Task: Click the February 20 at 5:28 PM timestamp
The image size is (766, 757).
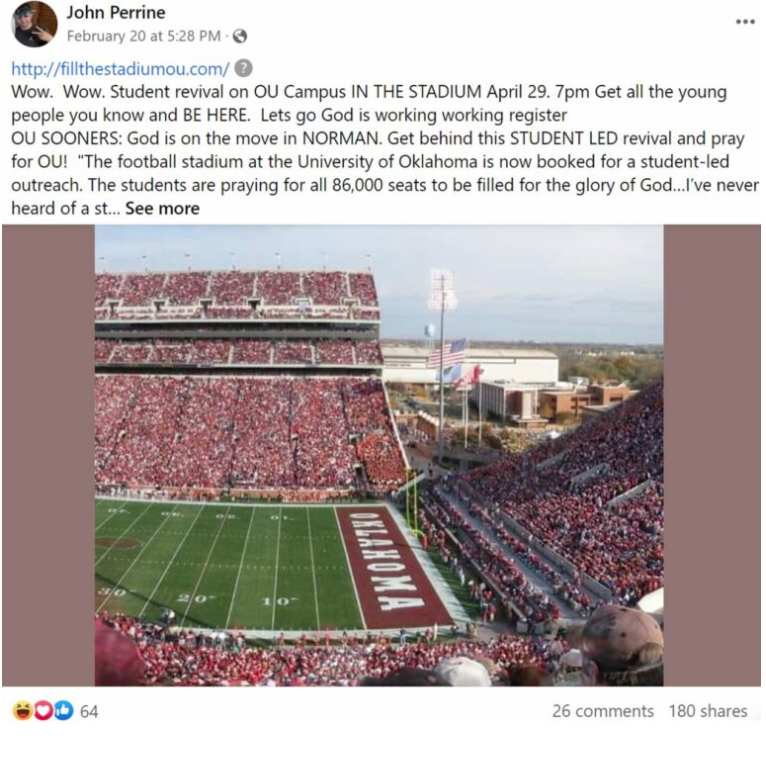Action: [143, 36]
